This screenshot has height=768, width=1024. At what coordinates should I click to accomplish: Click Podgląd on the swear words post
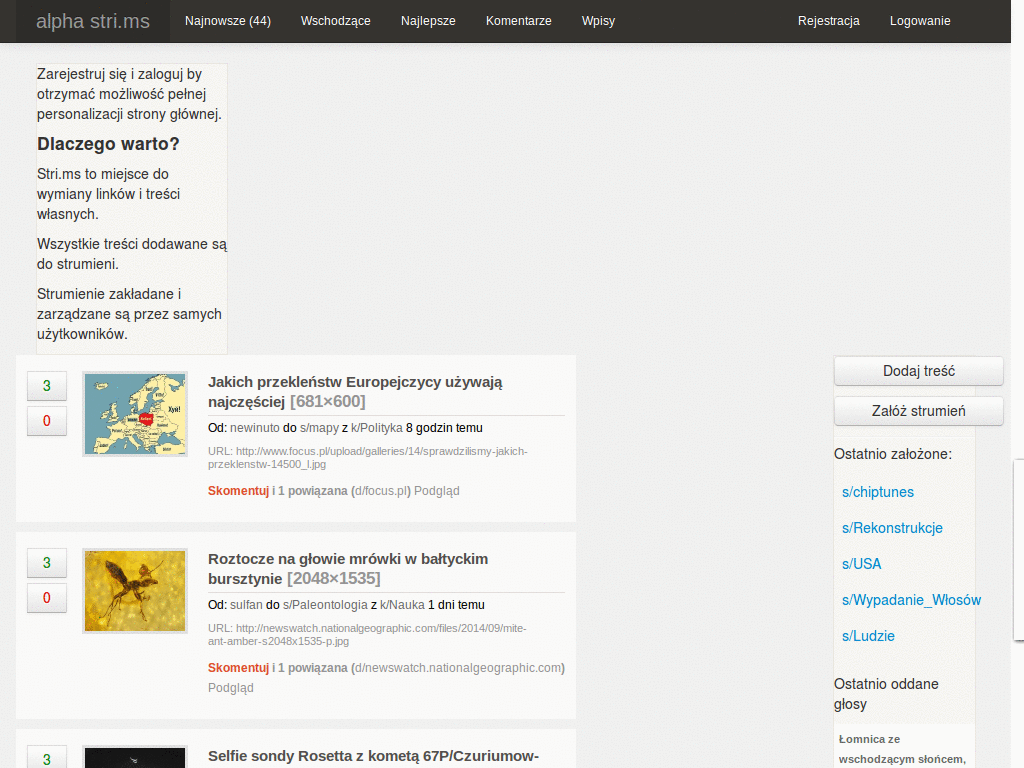tap(437, 490)
